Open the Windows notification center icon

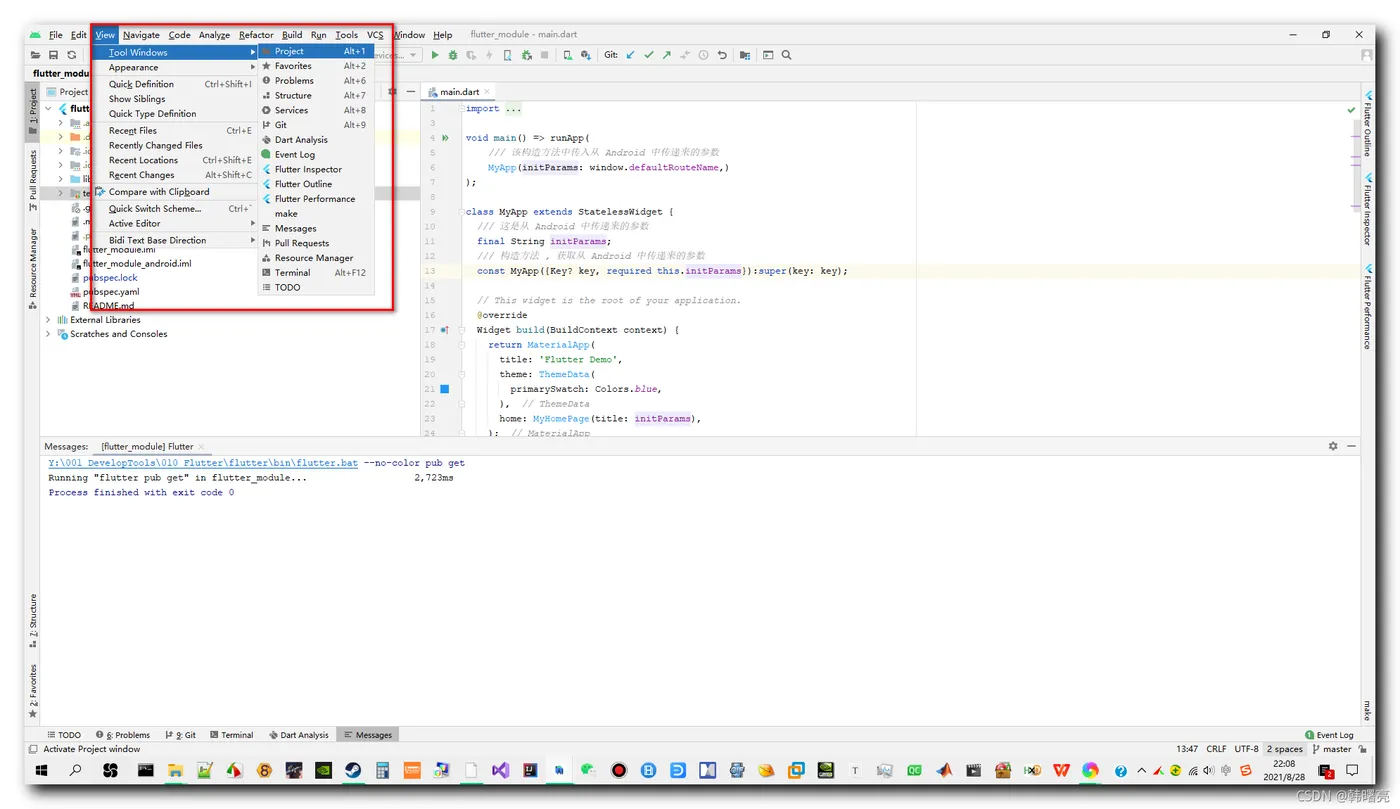1352,770
